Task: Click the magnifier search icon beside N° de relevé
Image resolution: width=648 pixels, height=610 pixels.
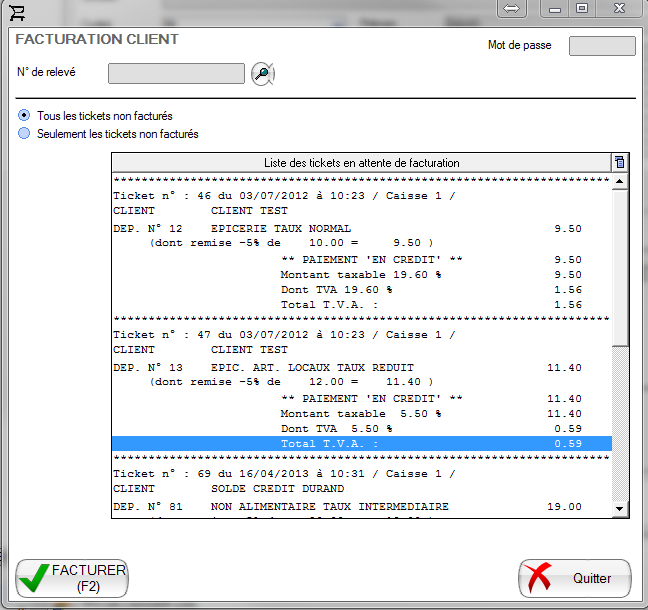Action: point(262,73)
